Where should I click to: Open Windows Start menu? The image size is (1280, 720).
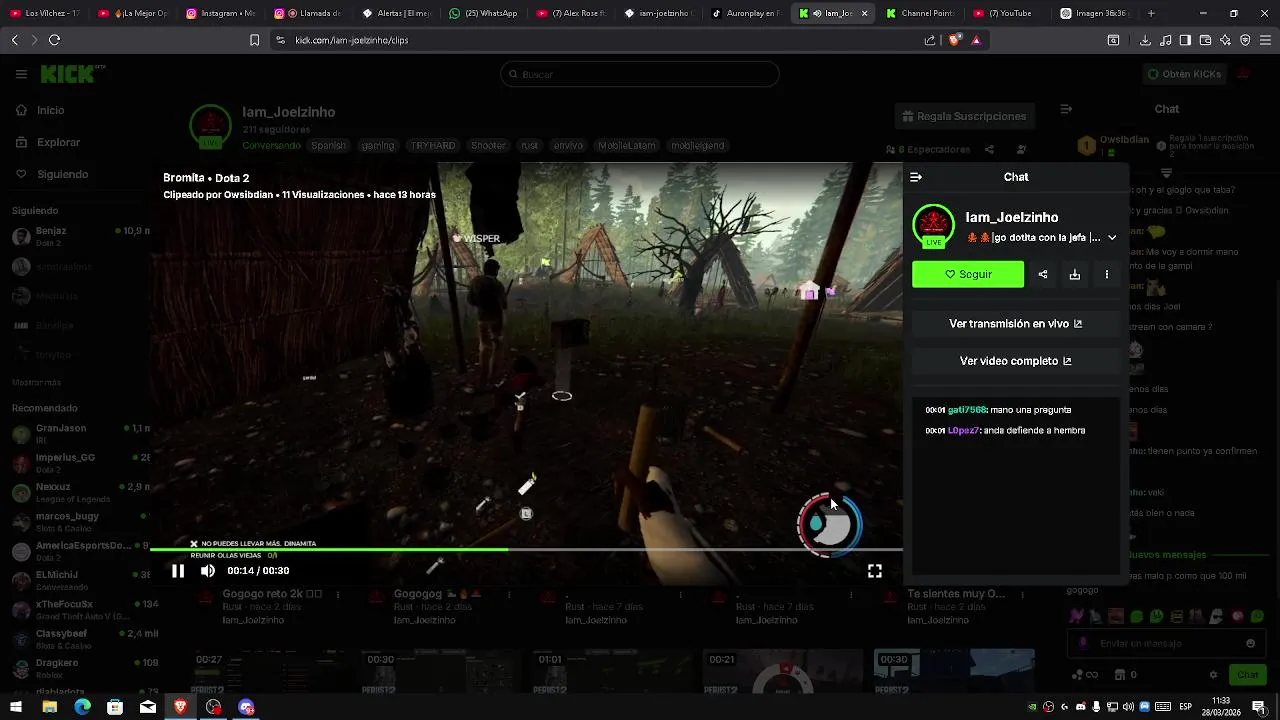click(16, 707)
